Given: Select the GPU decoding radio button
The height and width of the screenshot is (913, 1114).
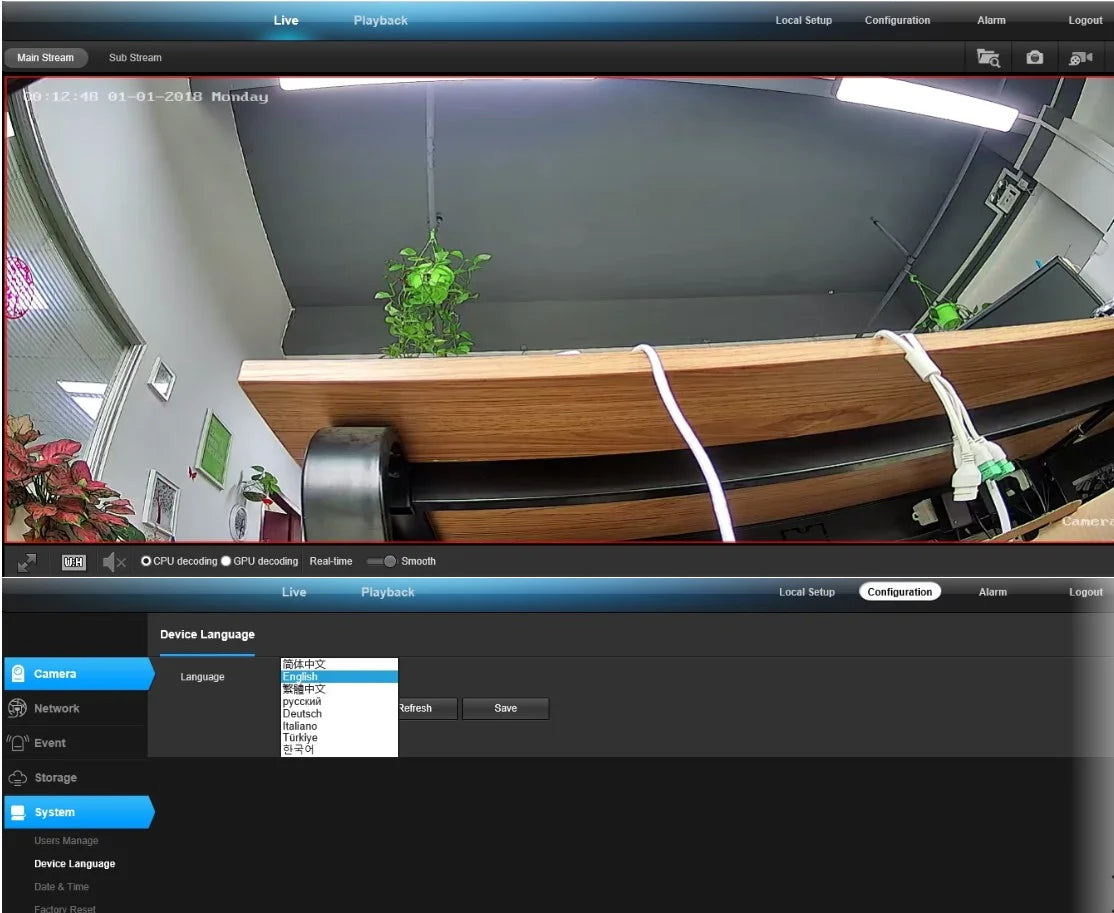Looking at the screenshot, I should (226, 561).
